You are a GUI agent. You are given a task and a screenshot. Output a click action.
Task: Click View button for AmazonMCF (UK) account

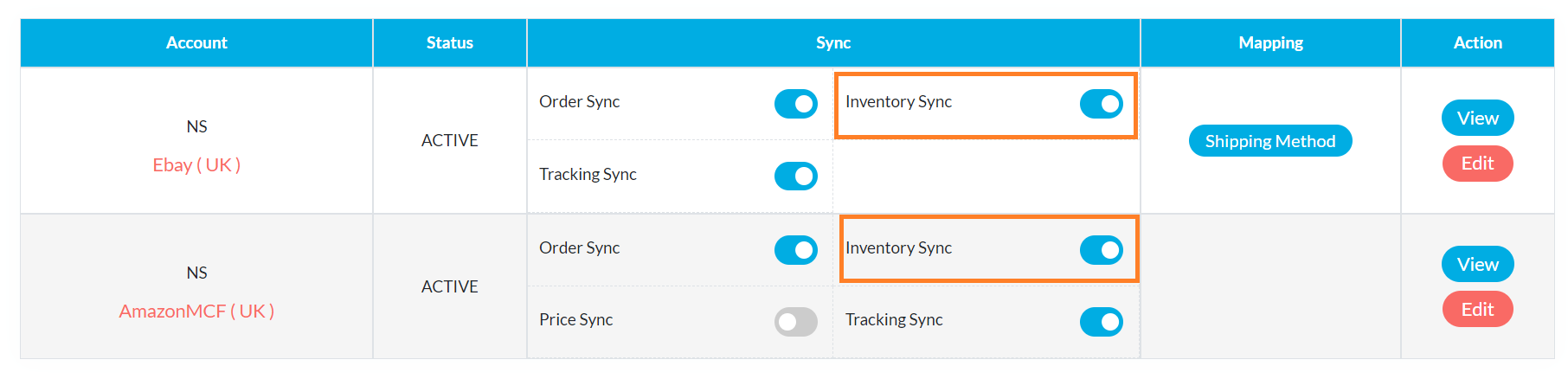[1477, 265]
